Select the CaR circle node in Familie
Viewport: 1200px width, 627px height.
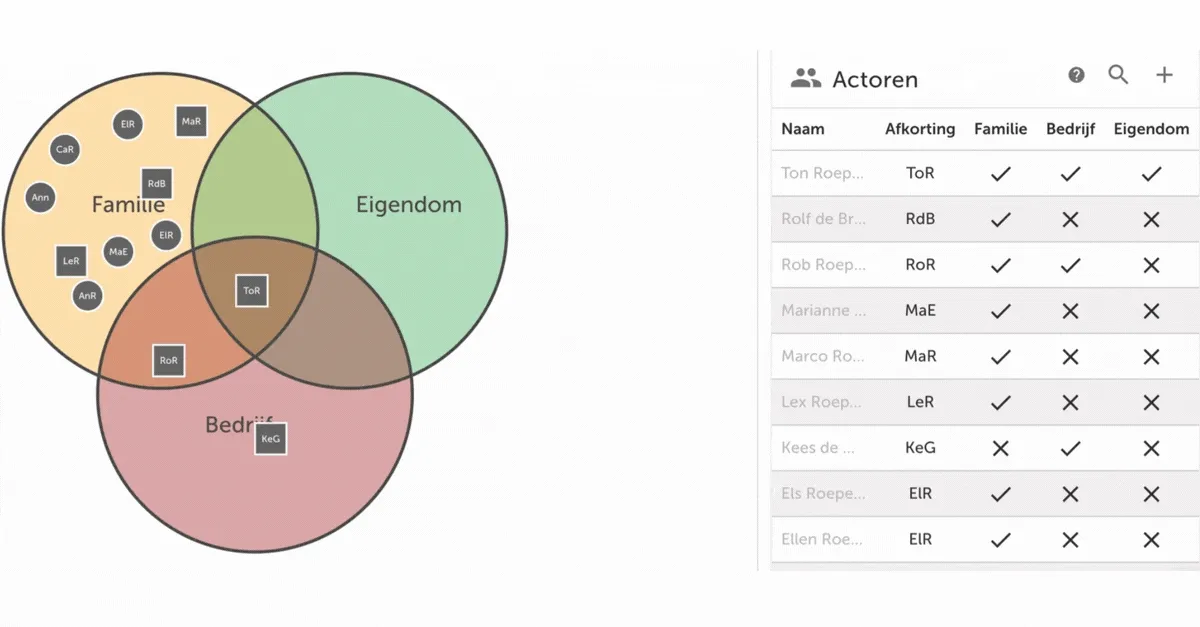[x=65, y=149]
